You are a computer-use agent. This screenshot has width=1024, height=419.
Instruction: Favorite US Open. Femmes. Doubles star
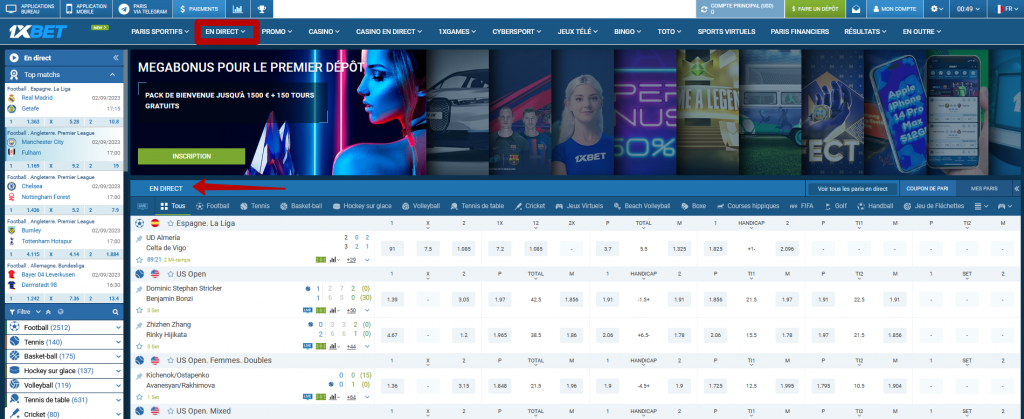pos(170,360)
